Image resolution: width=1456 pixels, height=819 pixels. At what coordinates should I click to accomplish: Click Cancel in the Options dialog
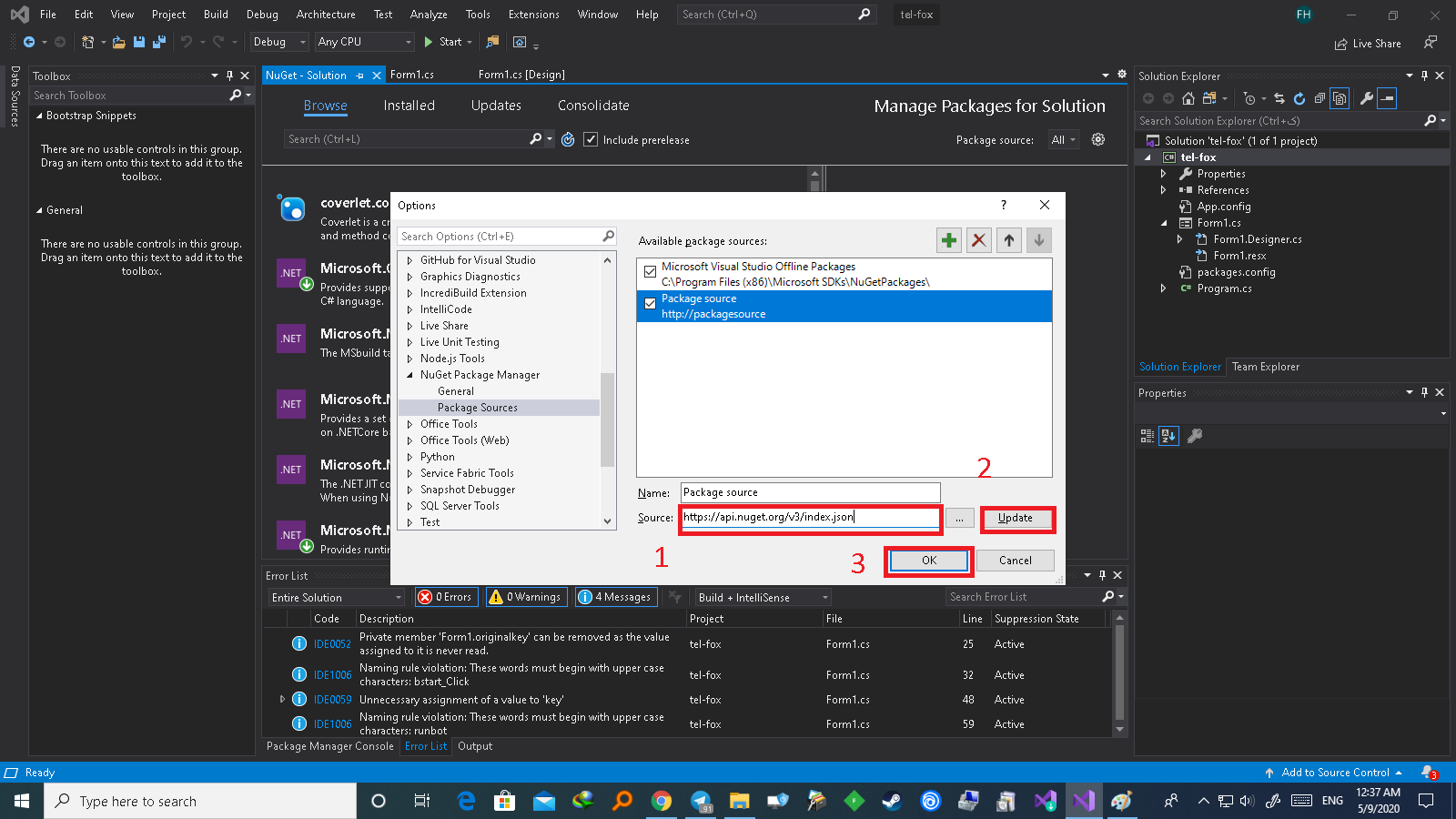click(x=1016, y=561)
